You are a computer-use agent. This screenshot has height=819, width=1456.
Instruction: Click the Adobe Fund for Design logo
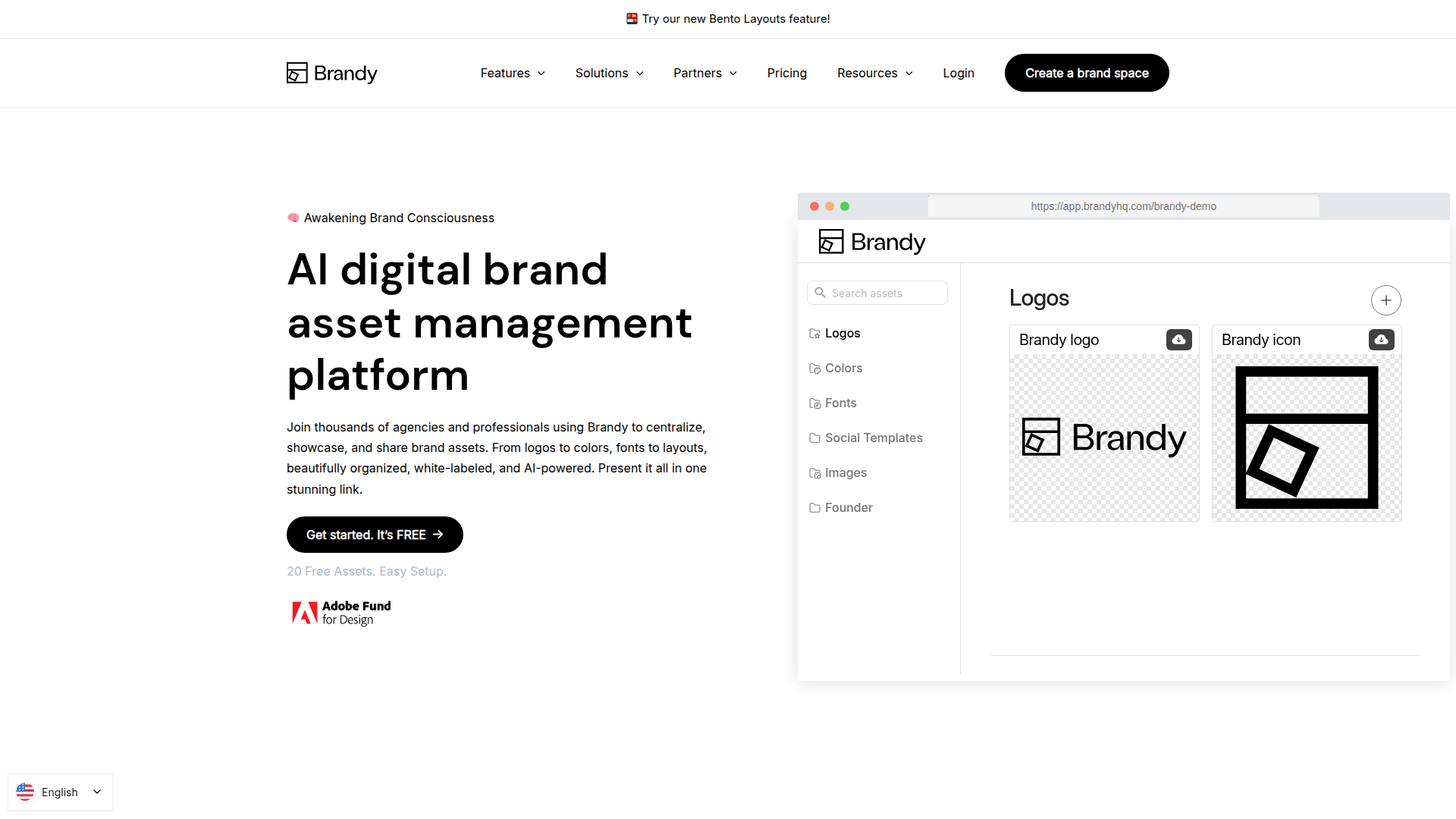click(x=341, y=613)
